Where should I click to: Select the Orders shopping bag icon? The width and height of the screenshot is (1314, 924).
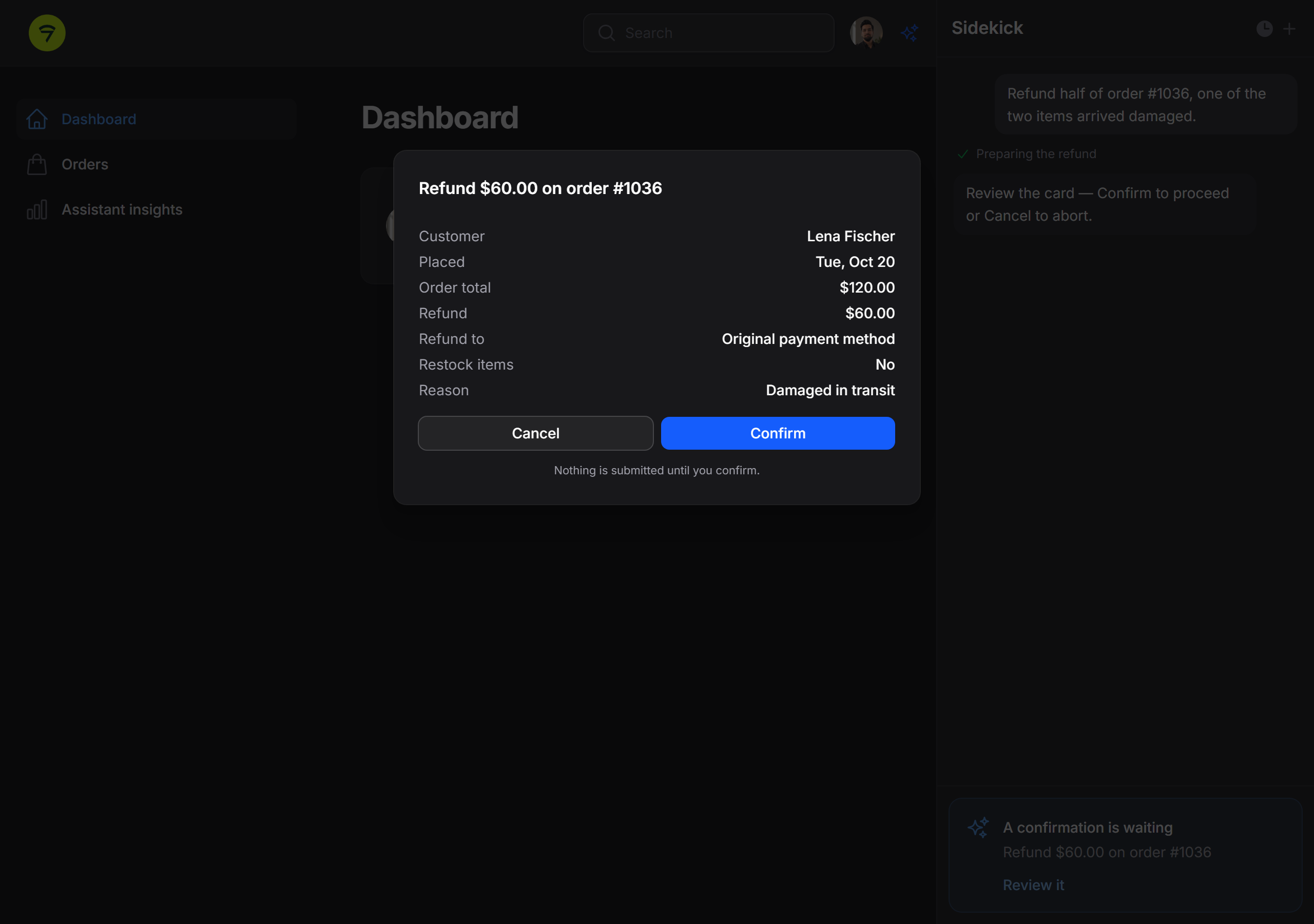click(37, 164)
